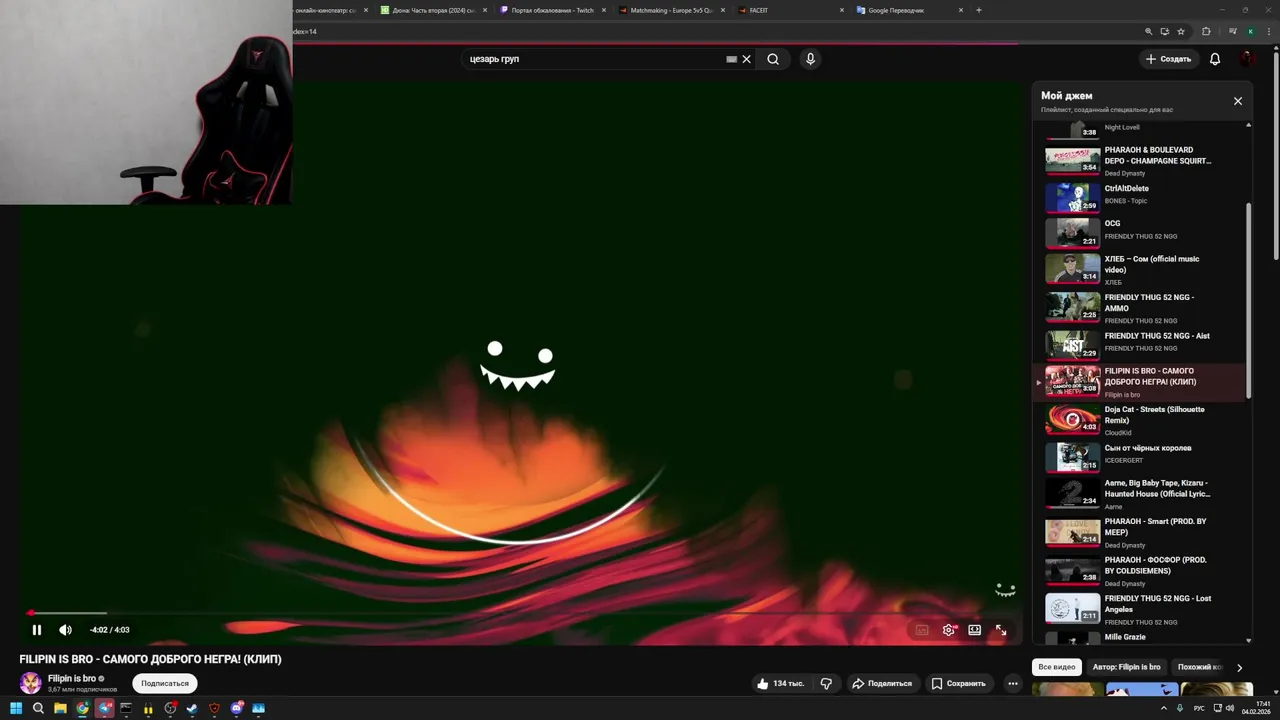Click Подписаться subscribe button
1280x720 pixels.
tap(165, 684)
